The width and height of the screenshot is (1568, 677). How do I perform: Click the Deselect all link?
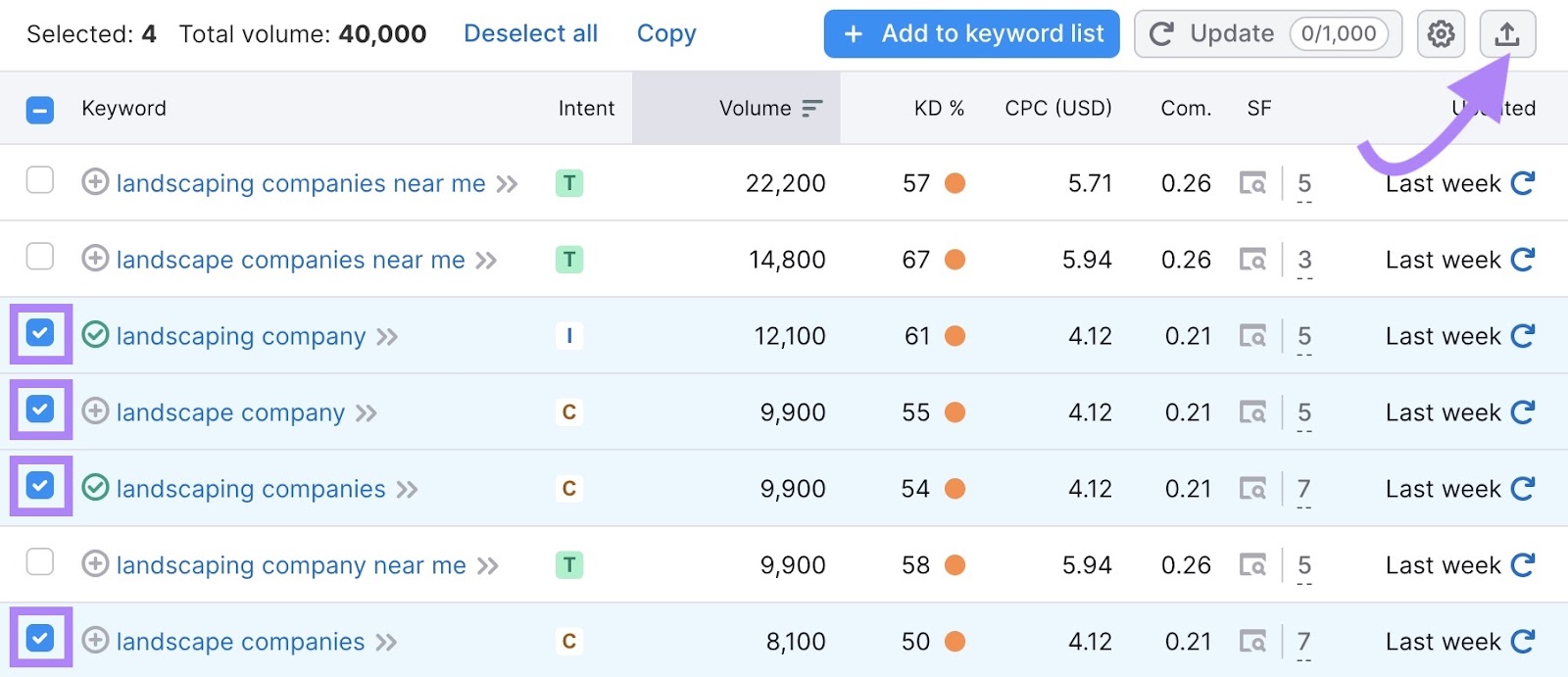tap(530, 34)
